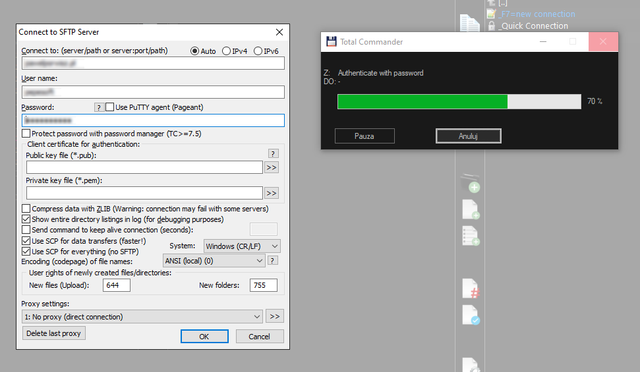Click the New folders 755 field
Viewport: 640px width, 372px height.
click(x=264, y=285)
